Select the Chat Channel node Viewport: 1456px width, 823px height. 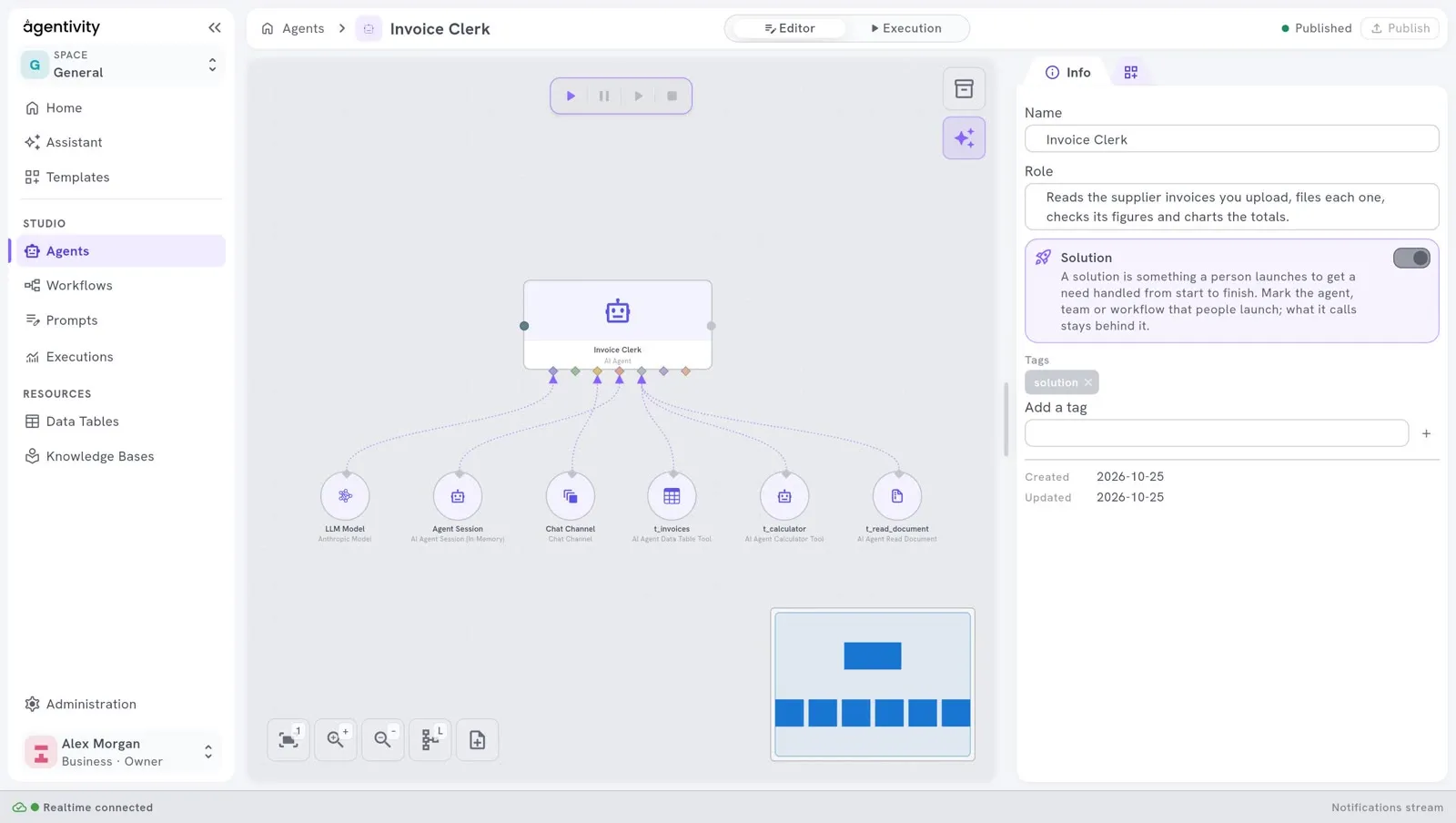pos(571,496)
